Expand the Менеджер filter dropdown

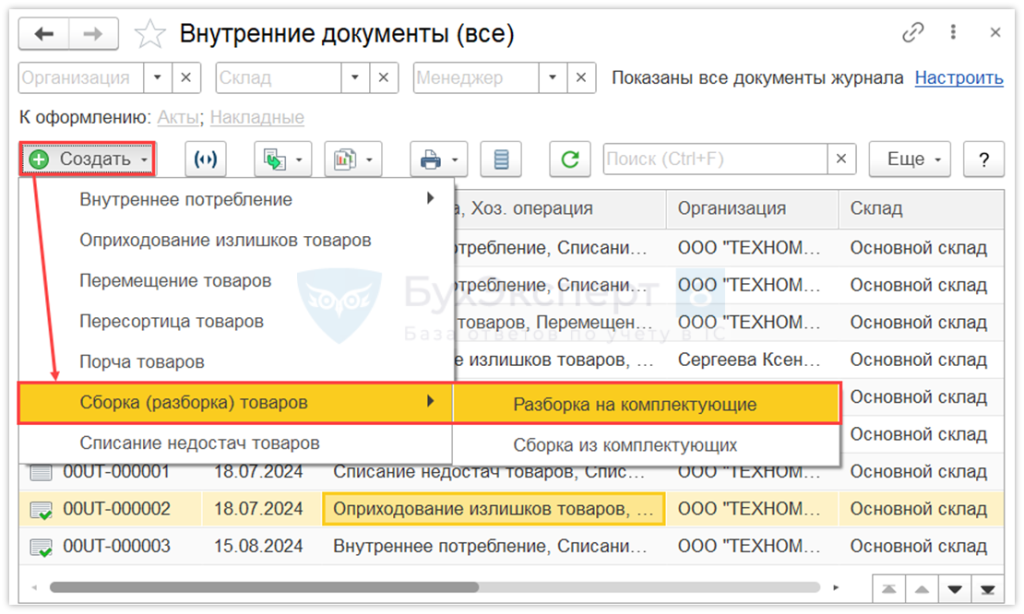(x=553, y=78)
